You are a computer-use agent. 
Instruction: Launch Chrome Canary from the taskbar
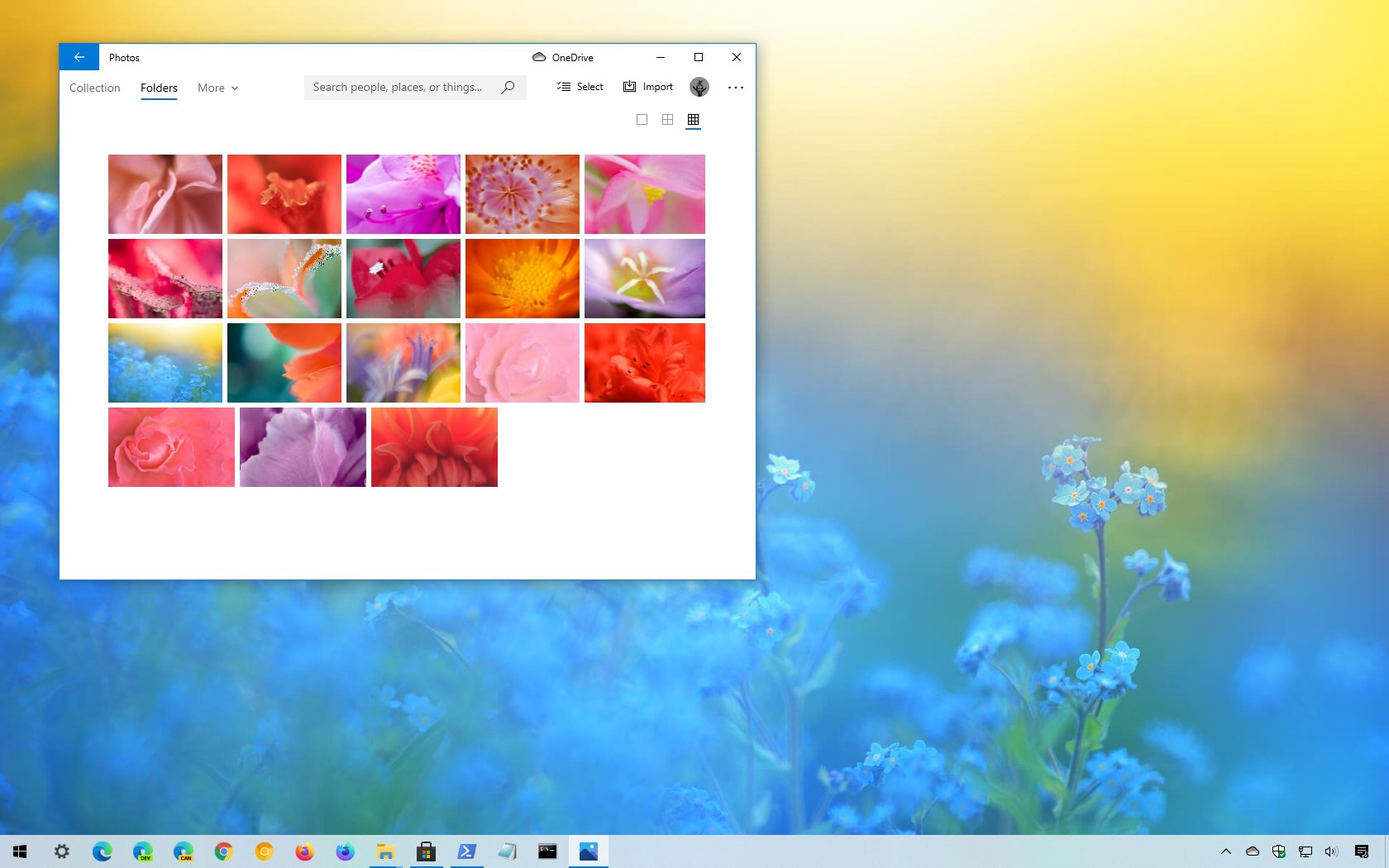point(264,851)
